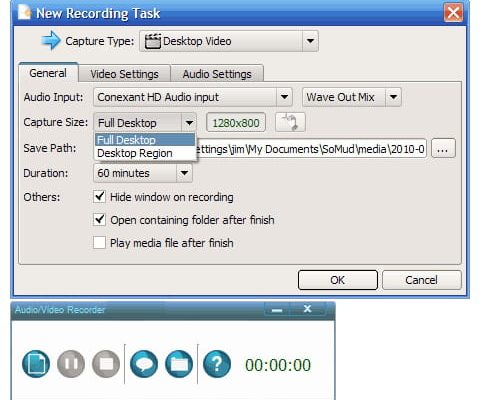The height and width of the screenshot is (400, 483).
Task: Close the New Recording Task dialog
Action: (453, 13)
